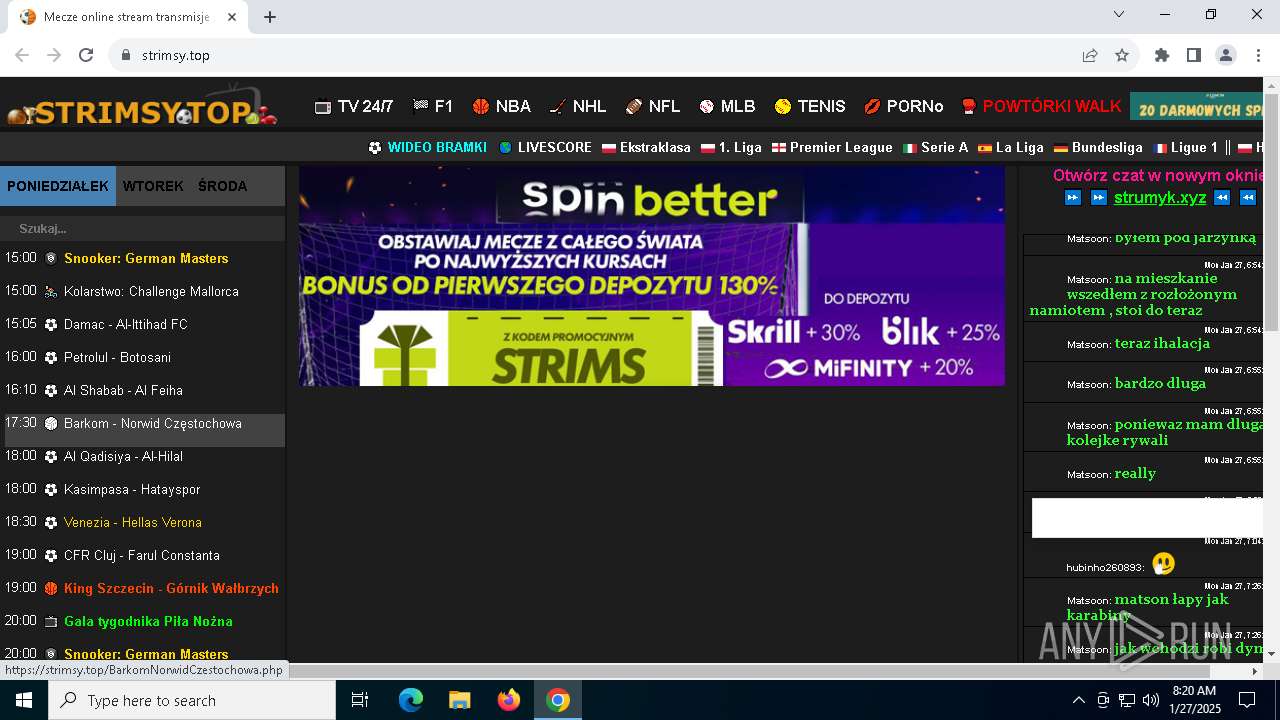Open a new browser tab
This screenshot has height=720, width=1280.
(270, 17)
